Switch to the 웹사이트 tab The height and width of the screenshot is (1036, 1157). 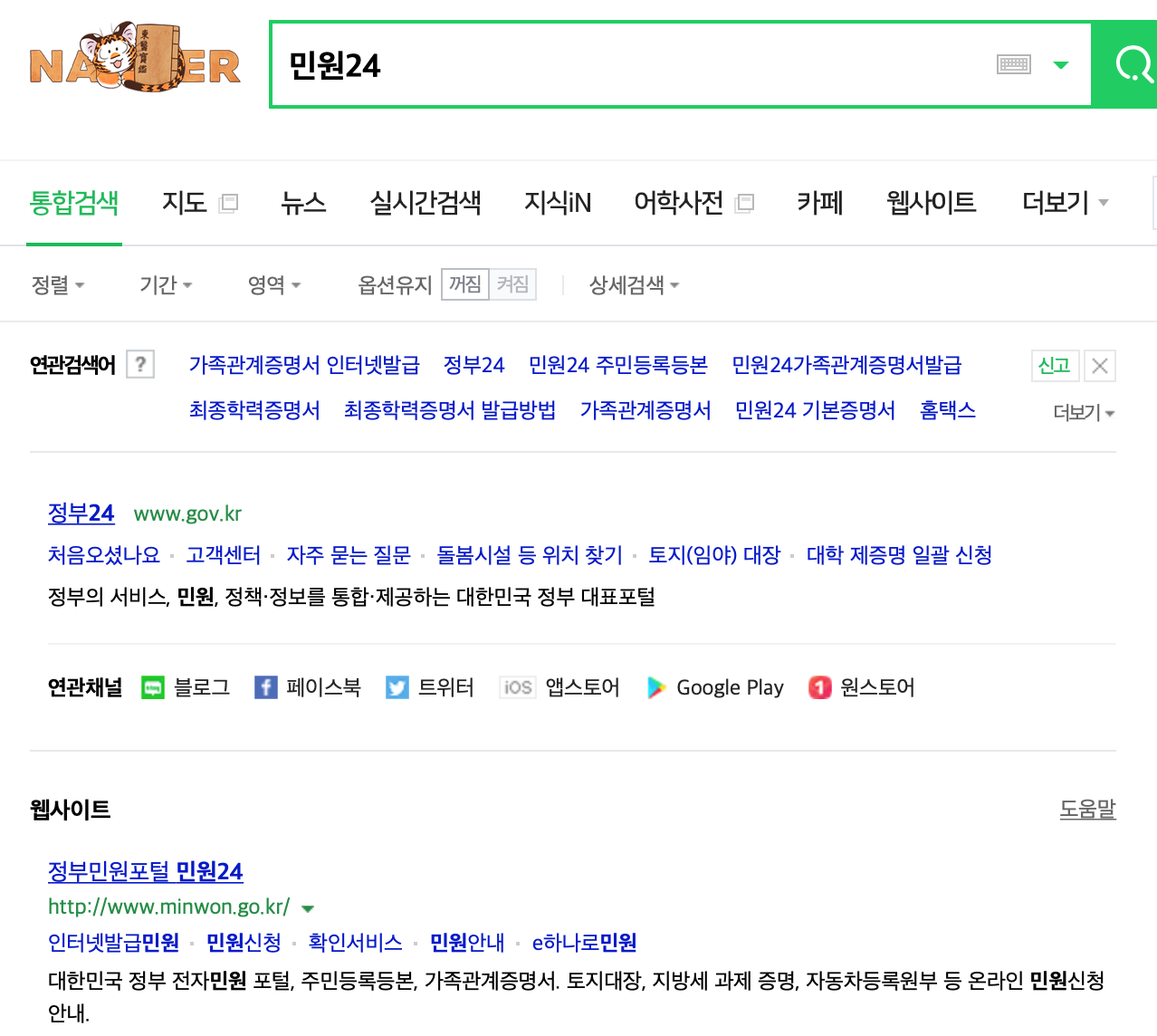coord(932,203)
